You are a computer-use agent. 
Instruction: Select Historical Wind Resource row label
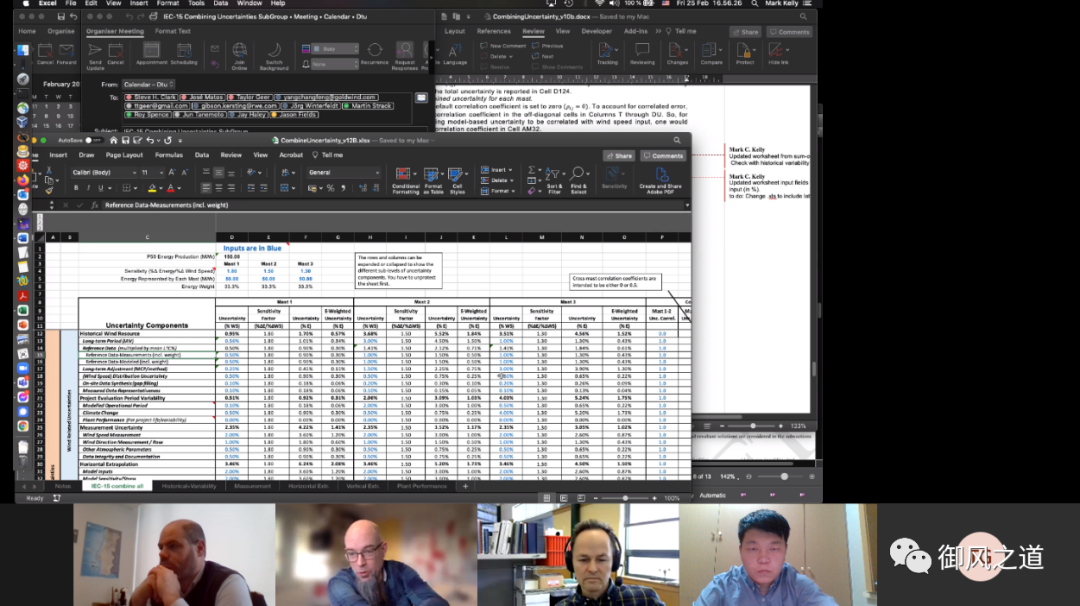tap(110, 333)
